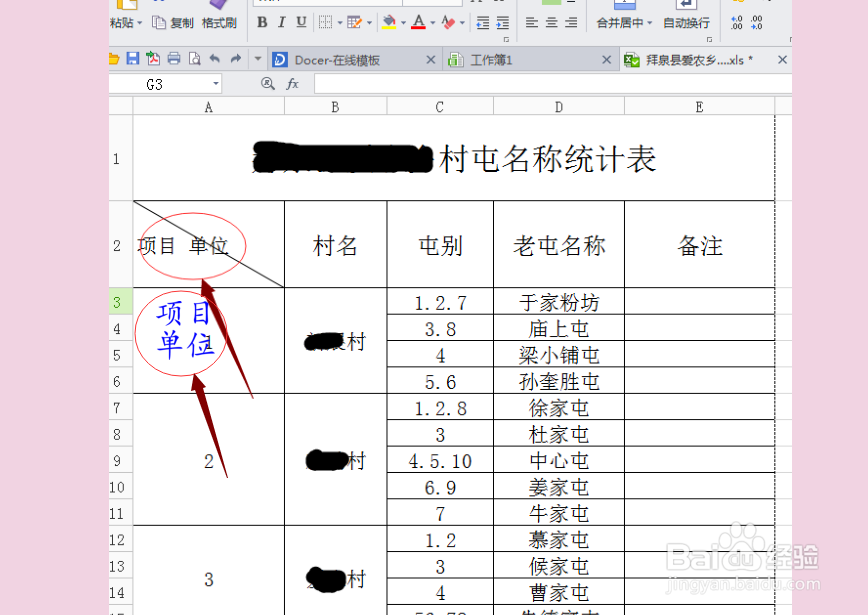
Task: Open the Insert Function (fx) icon
Action: 293,84
